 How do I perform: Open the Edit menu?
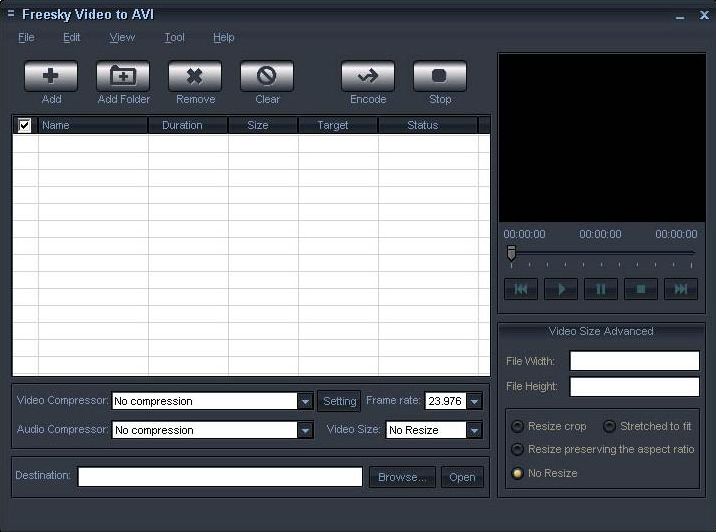click(71, 37)
